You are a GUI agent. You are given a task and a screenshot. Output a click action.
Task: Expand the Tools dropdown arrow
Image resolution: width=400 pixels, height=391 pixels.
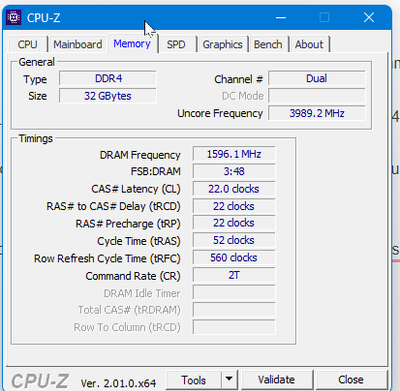(x=229, y=380)
